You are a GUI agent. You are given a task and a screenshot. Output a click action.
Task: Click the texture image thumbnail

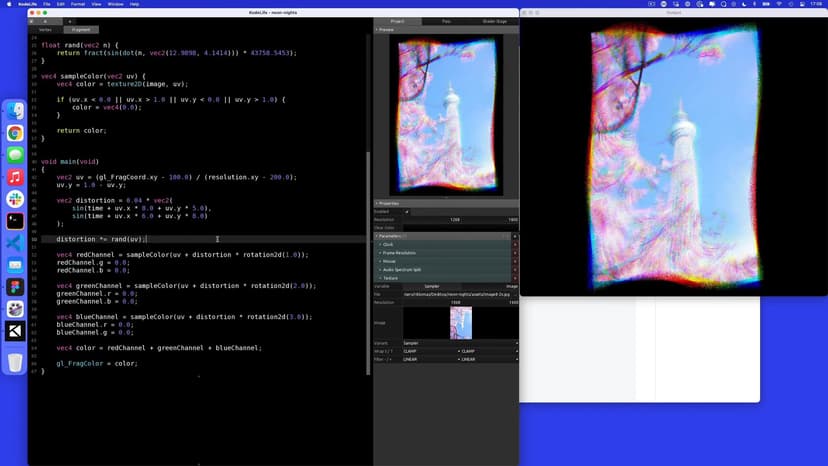(460, 322)
